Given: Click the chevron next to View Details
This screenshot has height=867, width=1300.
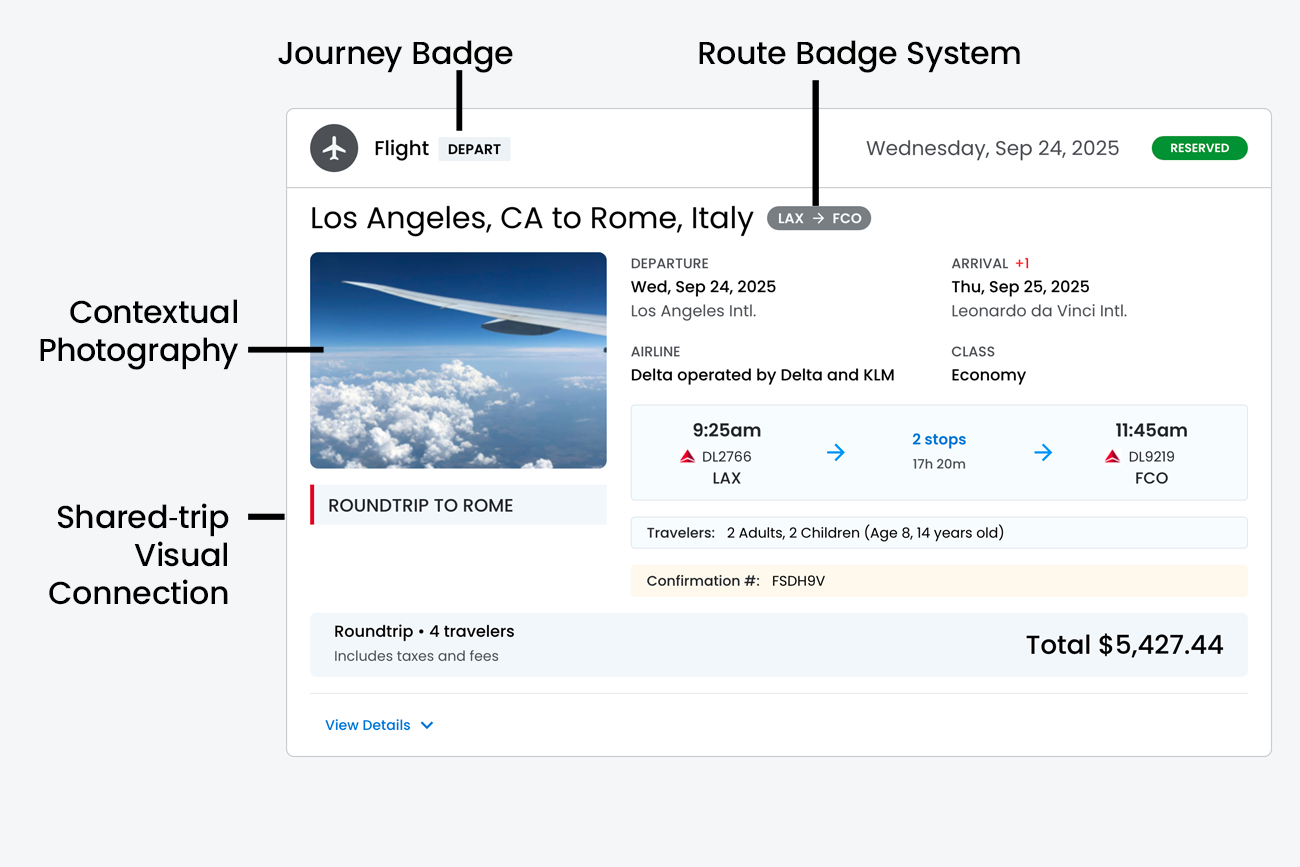Looking at the screenshot, I should pos(427,725).
